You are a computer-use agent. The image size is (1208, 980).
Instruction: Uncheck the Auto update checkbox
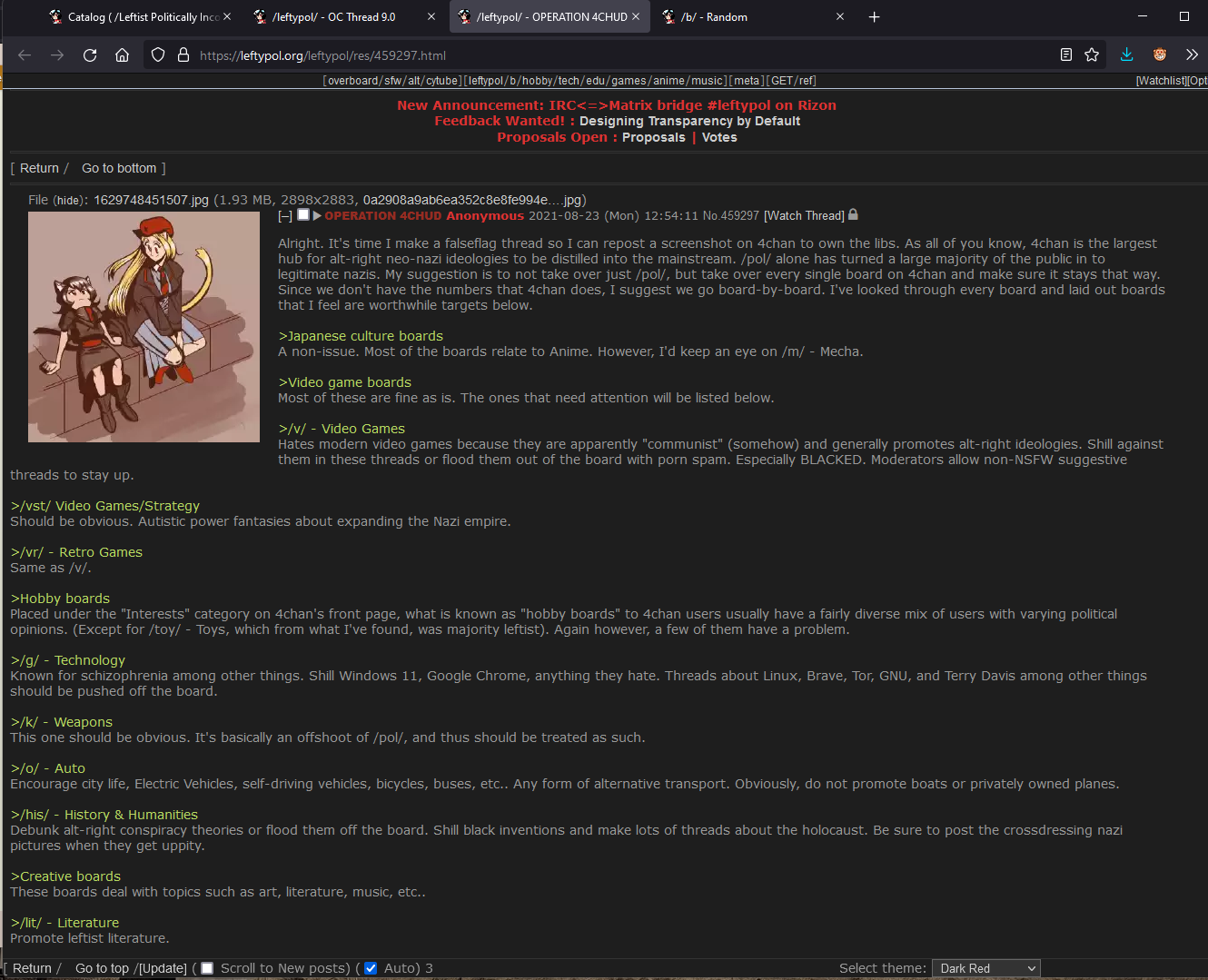371,968
